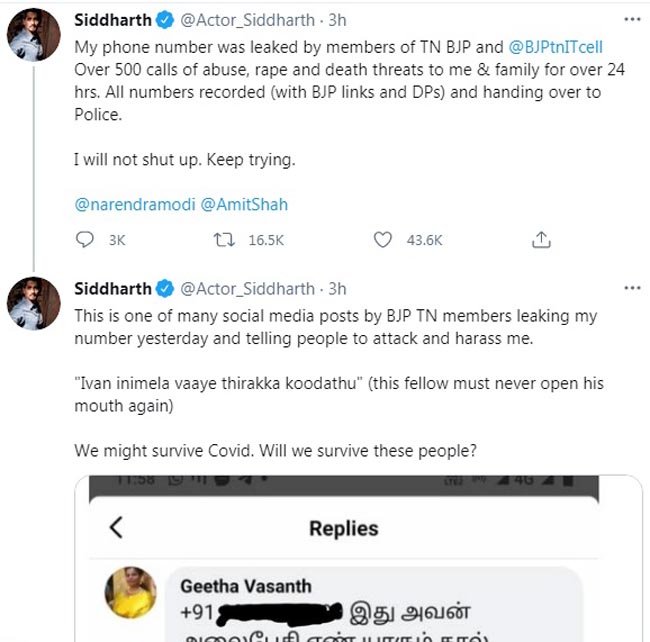
Task: Open Siddharth's avatar on second tweet
Action: pyautogui.click(x=34, y=303)
